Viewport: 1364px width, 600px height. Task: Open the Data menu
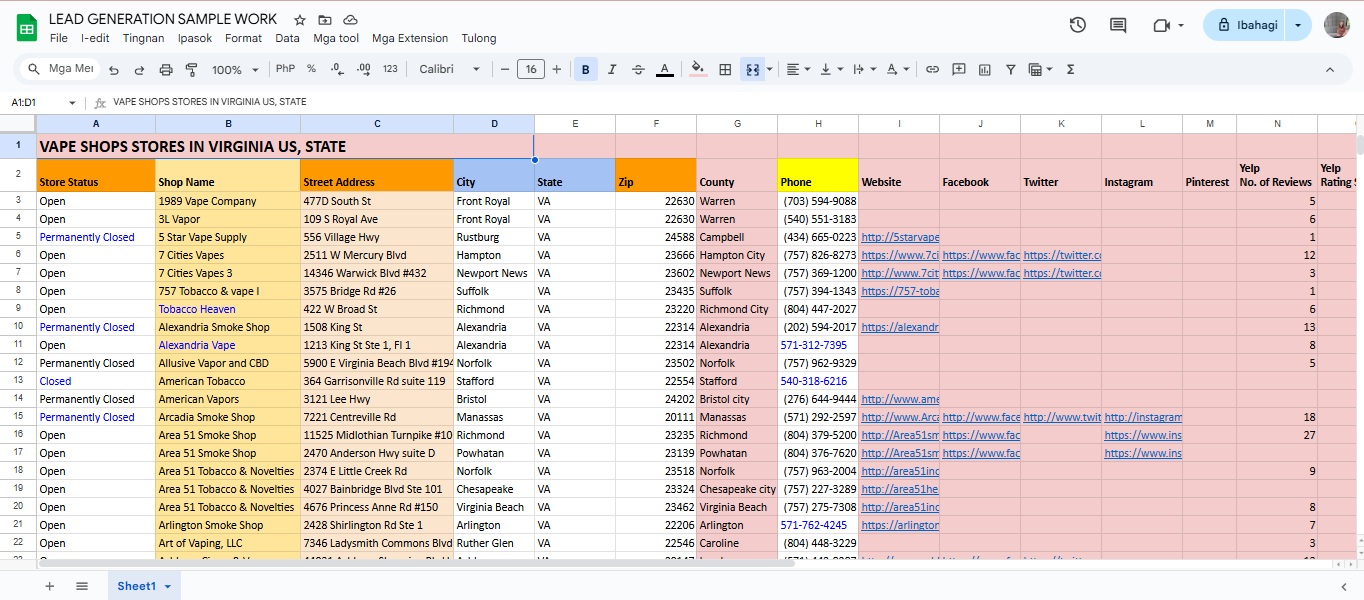coord(287,38)
